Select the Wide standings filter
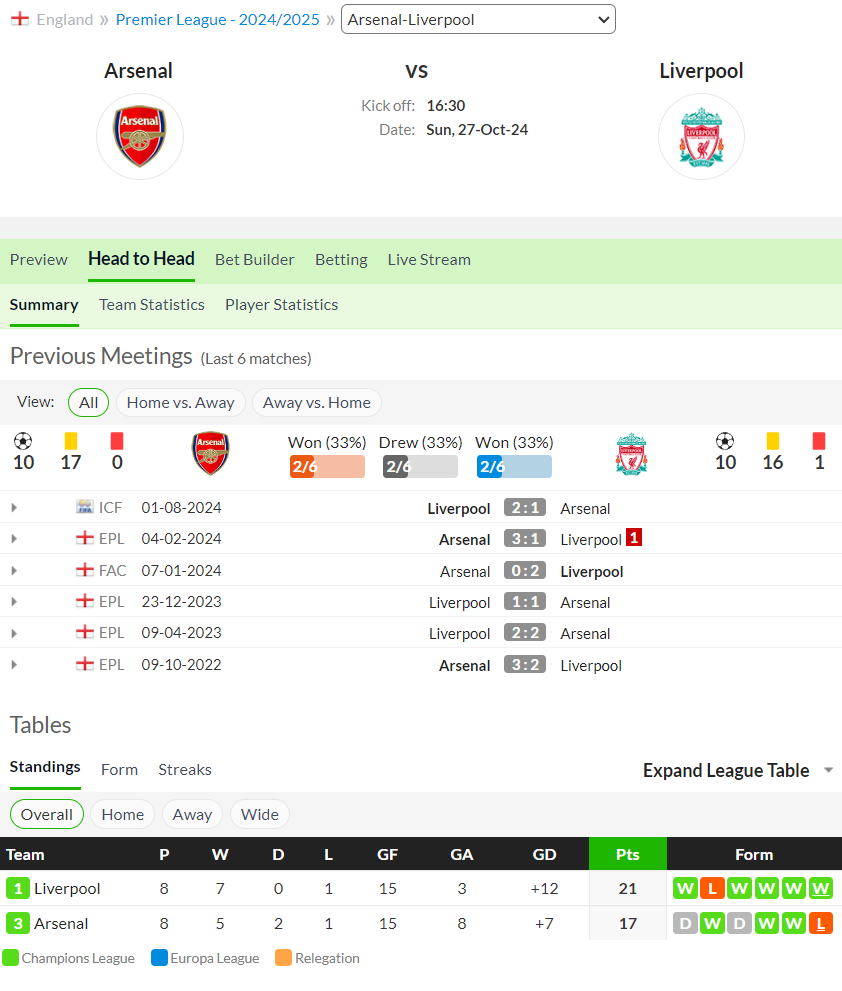842x991 pixels. click(260, 815)
